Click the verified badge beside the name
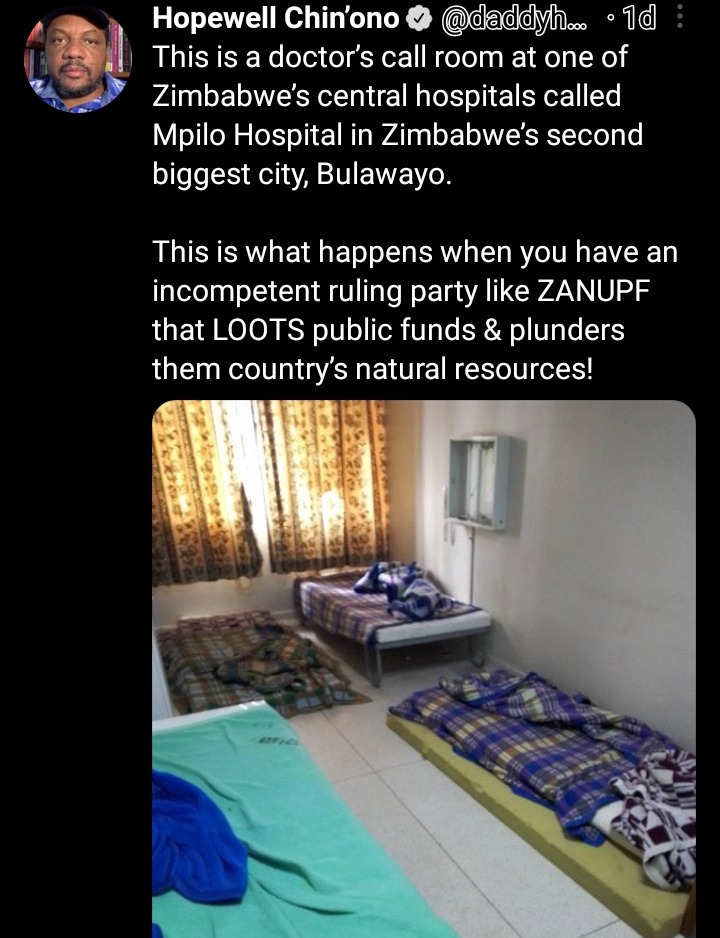The width and height of the screenshot is (720, 938). click(419, 20)
